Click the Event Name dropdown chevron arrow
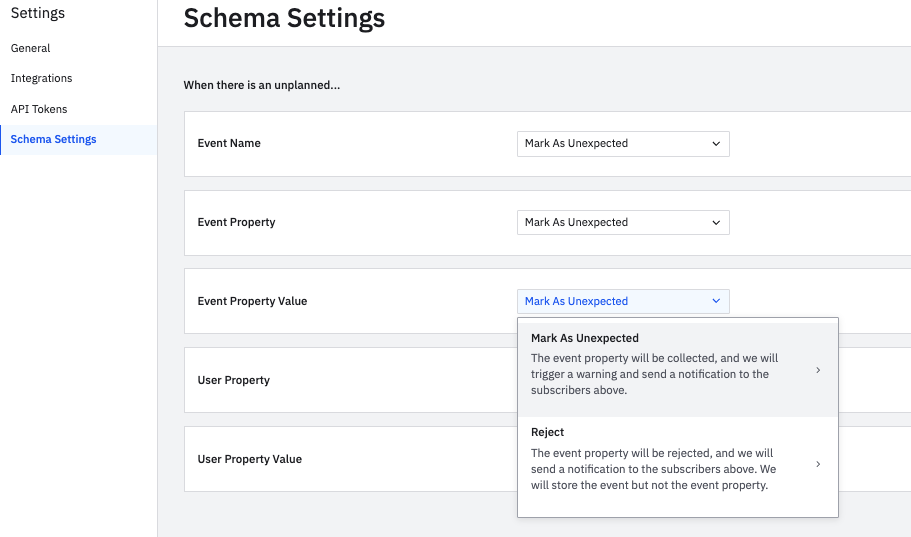 pyautogui.click(x=716, y=144)
